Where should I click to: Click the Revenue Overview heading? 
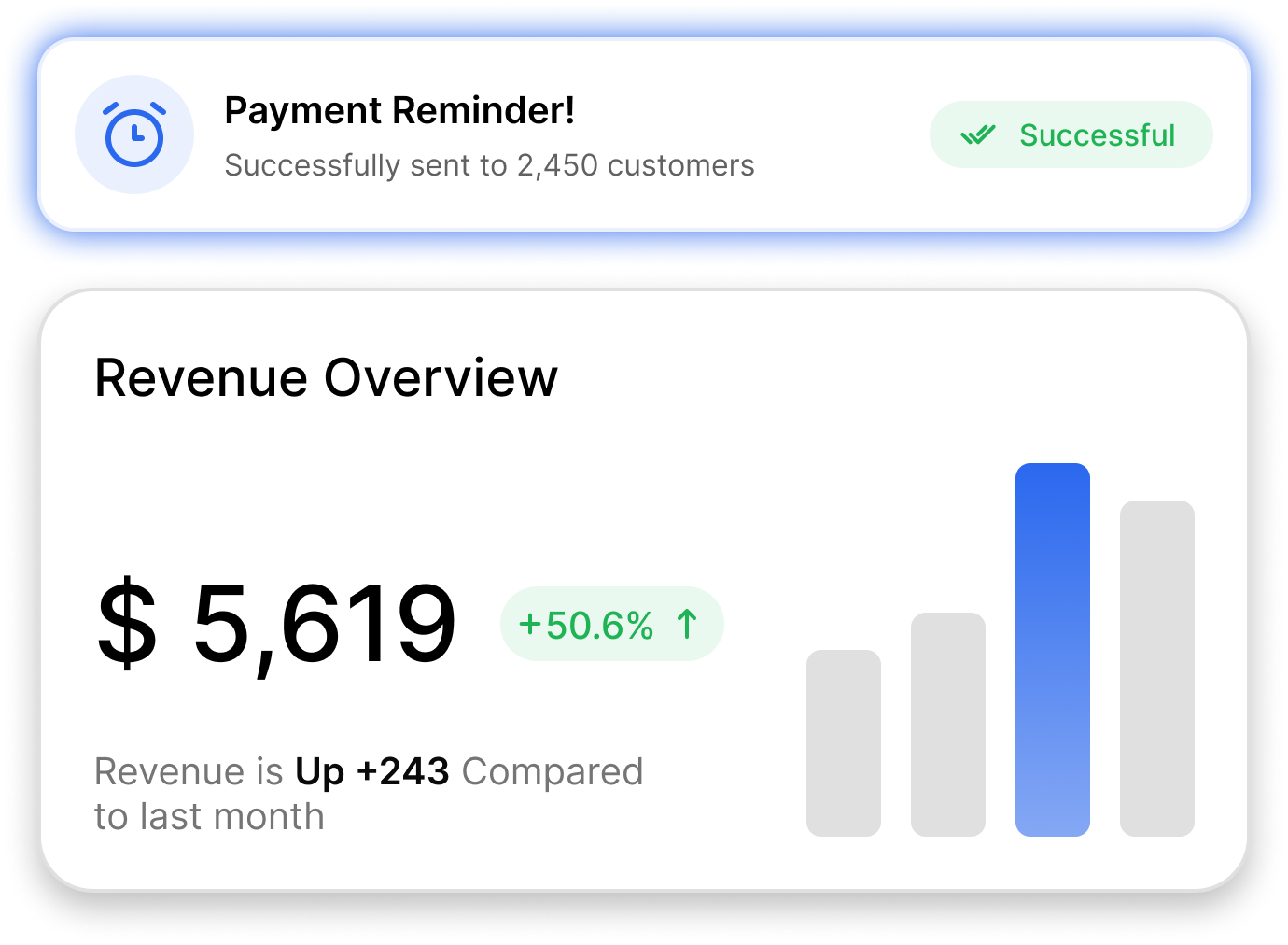326,378
